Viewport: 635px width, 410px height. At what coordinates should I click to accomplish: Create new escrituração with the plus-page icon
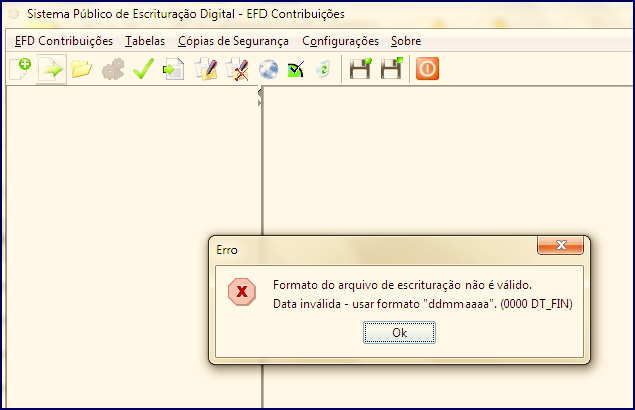pos(20,69)
